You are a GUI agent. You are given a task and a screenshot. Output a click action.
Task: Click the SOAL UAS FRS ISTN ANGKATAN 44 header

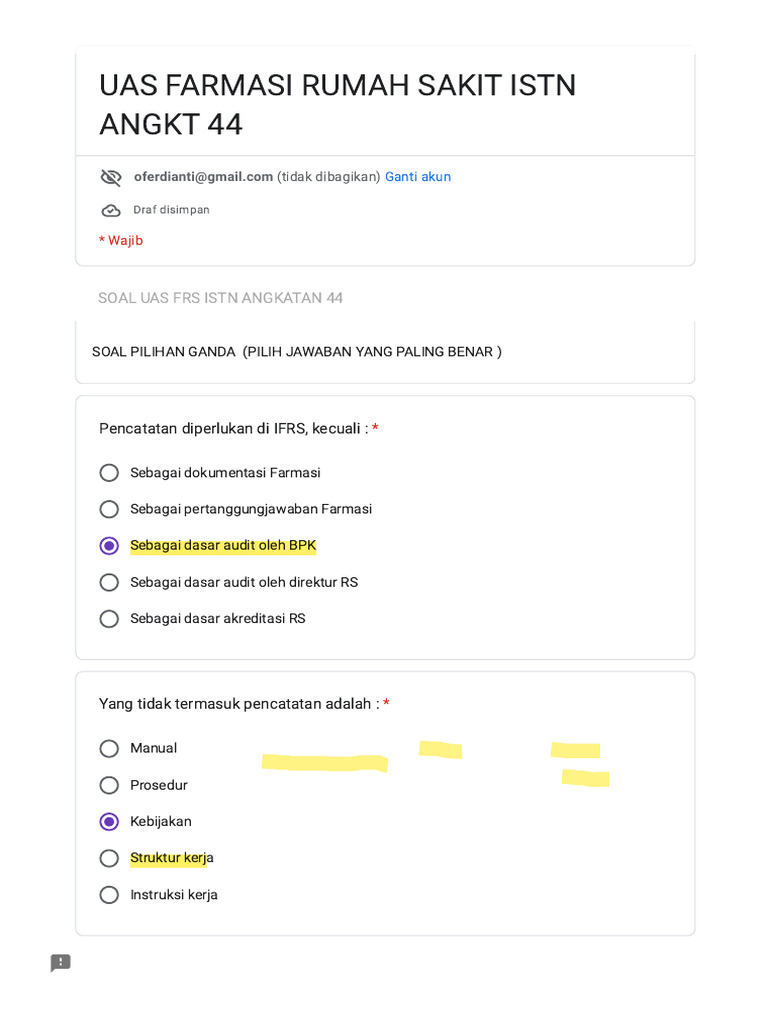pos(221,298)
